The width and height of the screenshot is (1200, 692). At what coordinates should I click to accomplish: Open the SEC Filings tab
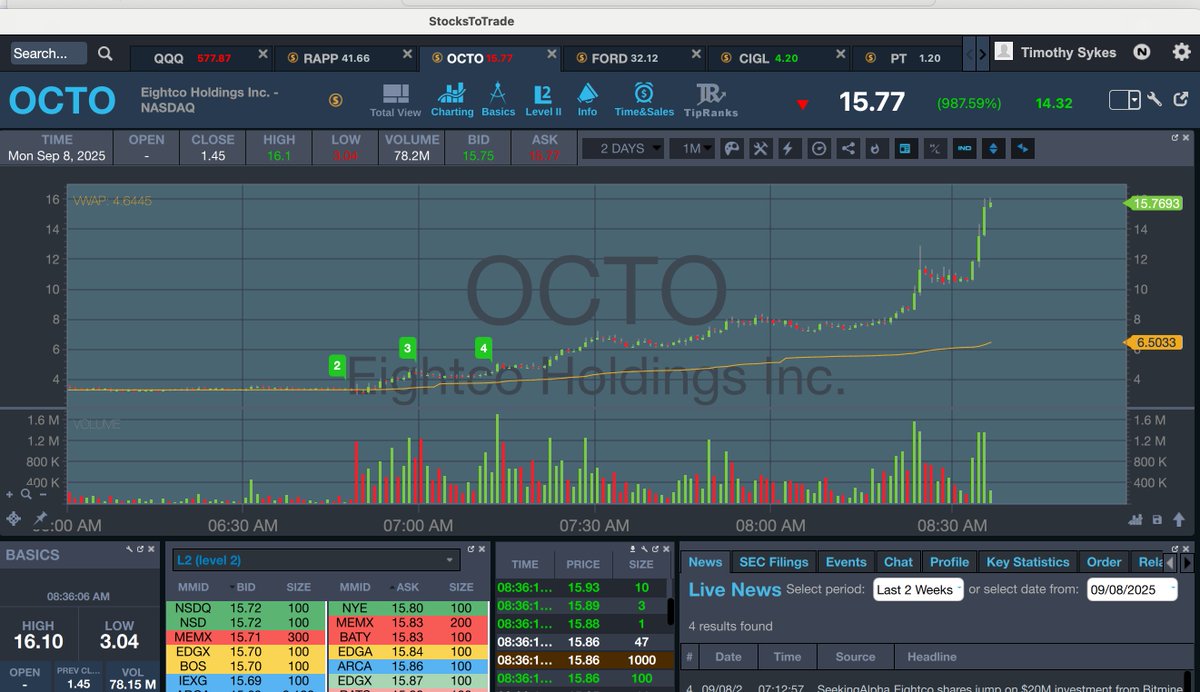(774, 562)
